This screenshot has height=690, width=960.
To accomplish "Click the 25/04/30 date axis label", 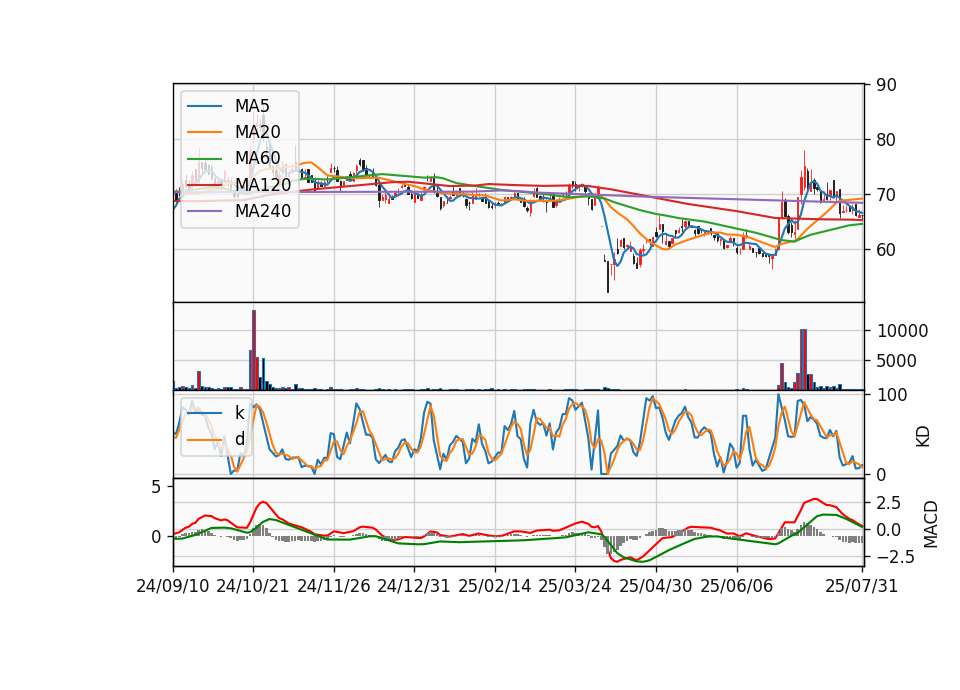I will pyautogui.click(x=656, y=586).
